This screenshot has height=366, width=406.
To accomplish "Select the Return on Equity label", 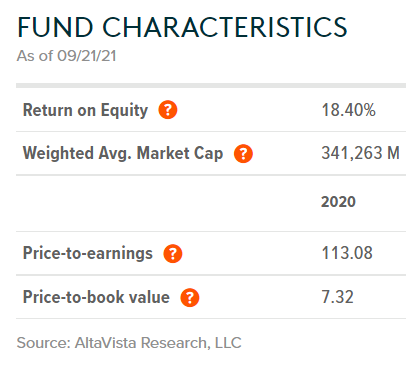I will (x=85, y=110).
